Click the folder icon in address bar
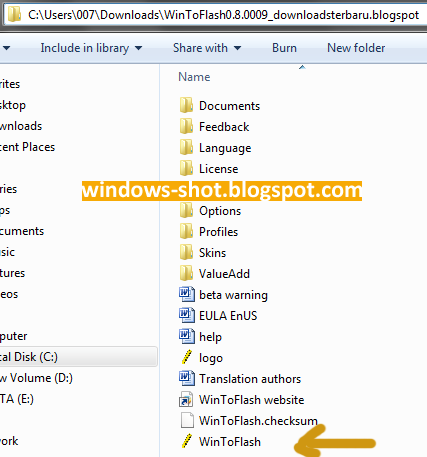The width and height of the screenshot is (427, 457). click(14, 15)
